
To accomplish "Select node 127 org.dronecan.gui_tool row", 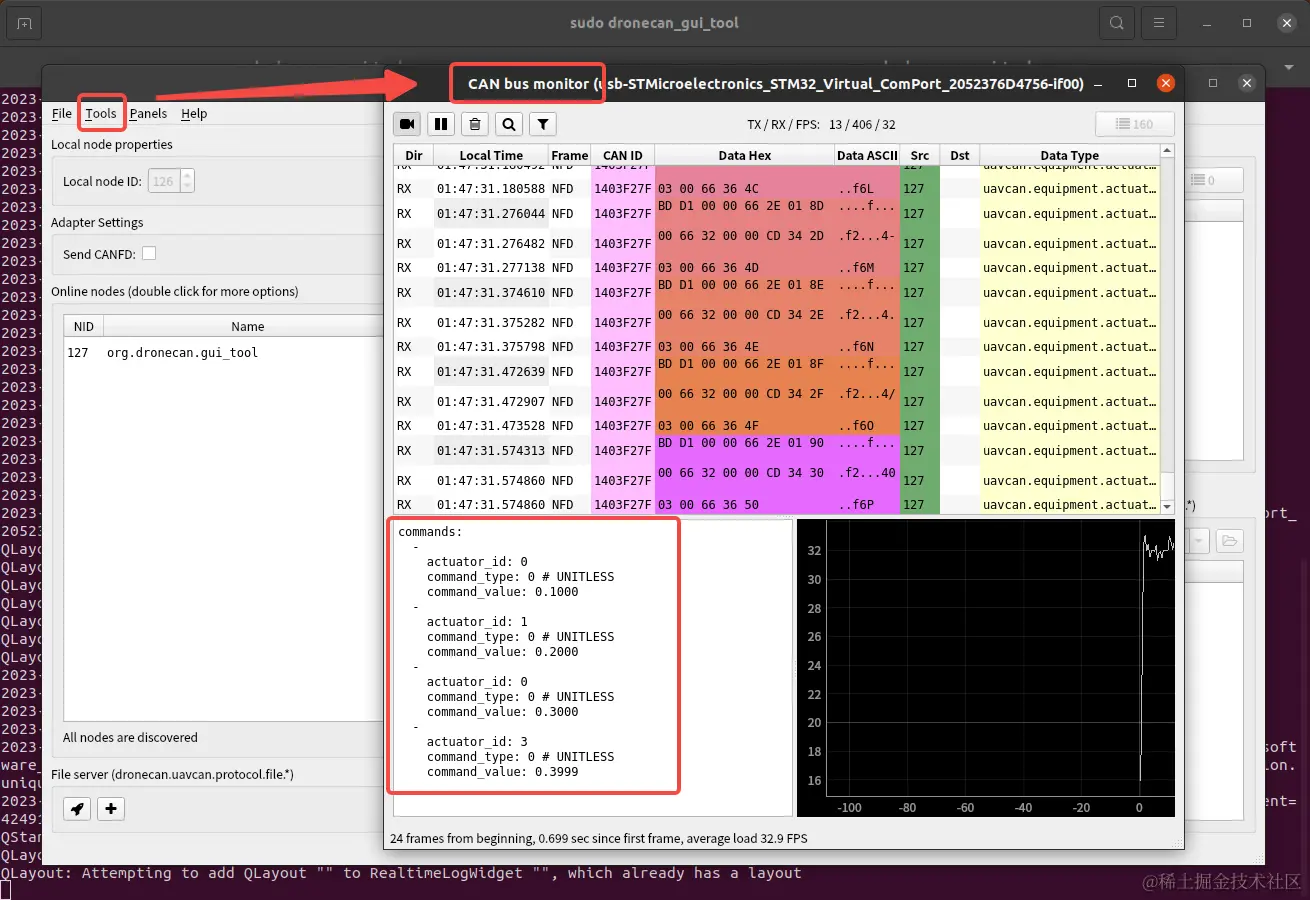I will (224, 353).
